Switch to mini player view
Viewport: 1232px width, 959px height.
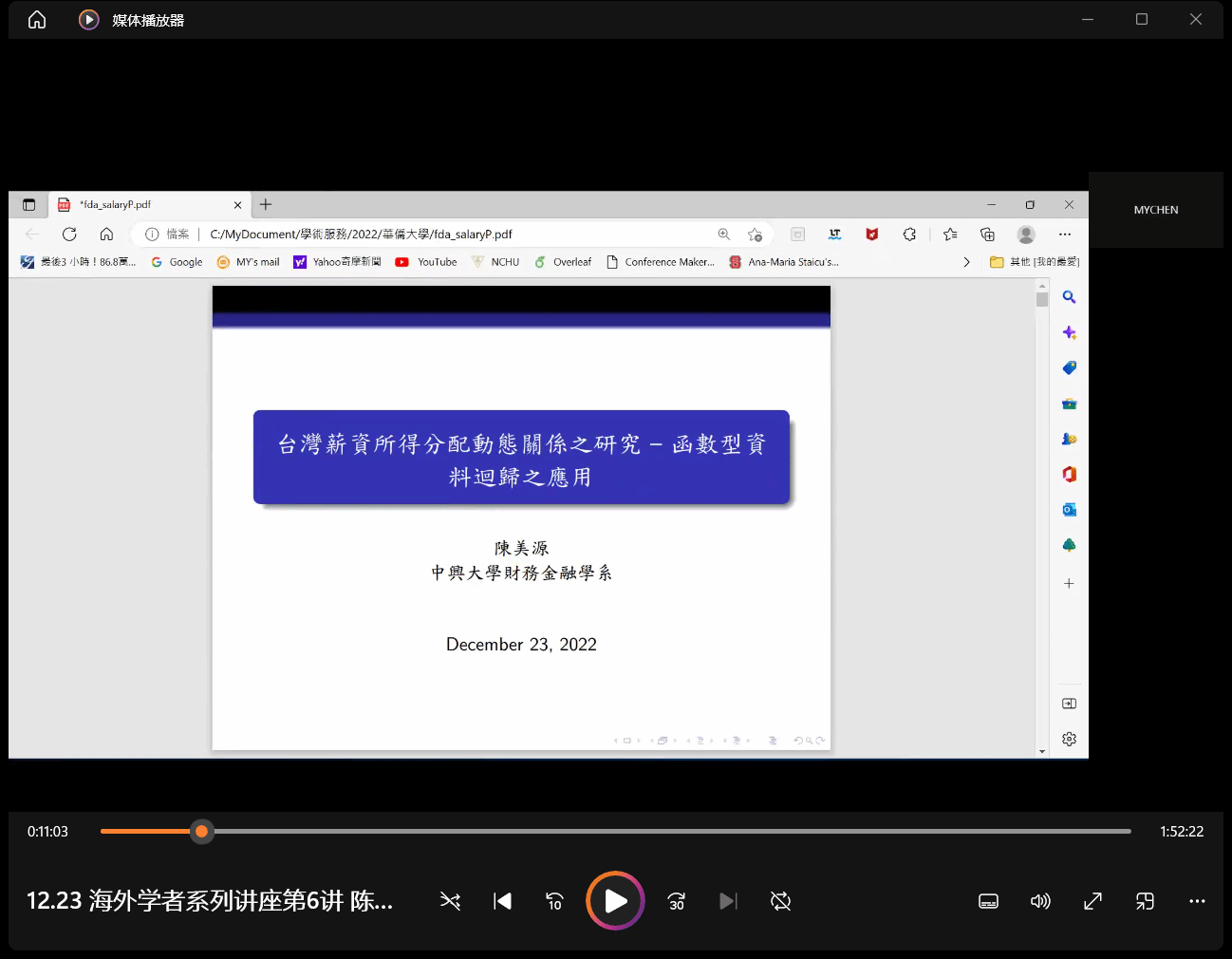coord(1145,901)
